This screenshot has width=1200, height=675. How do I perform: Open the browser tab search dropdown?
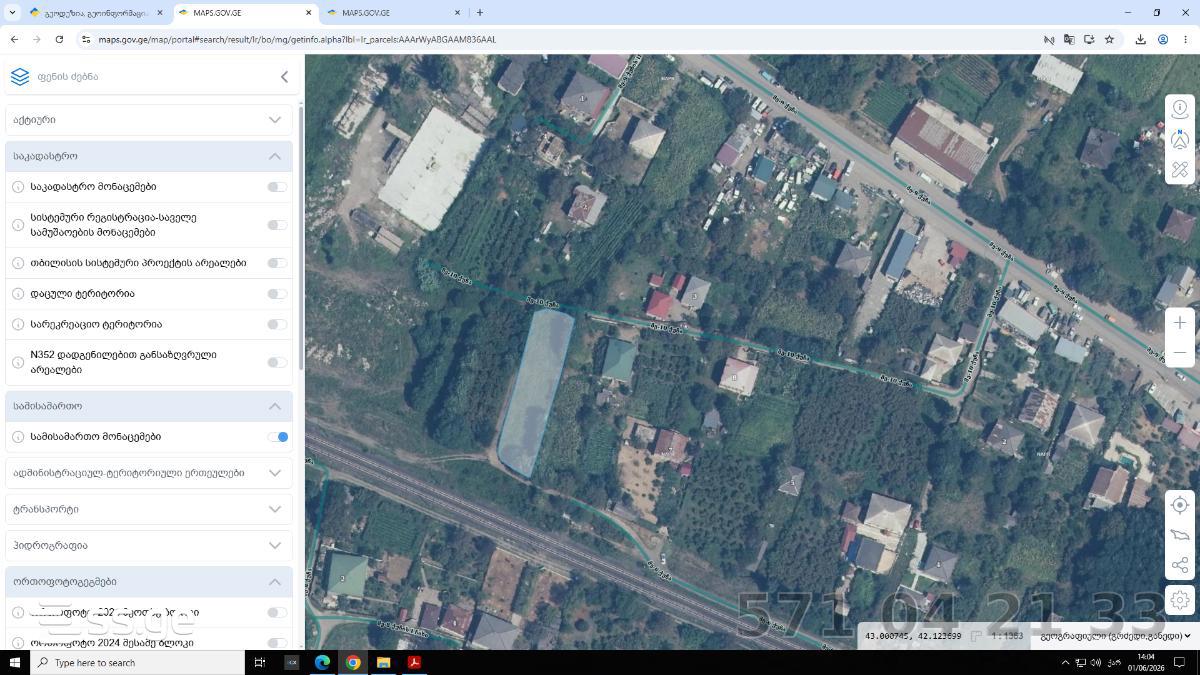12,13
